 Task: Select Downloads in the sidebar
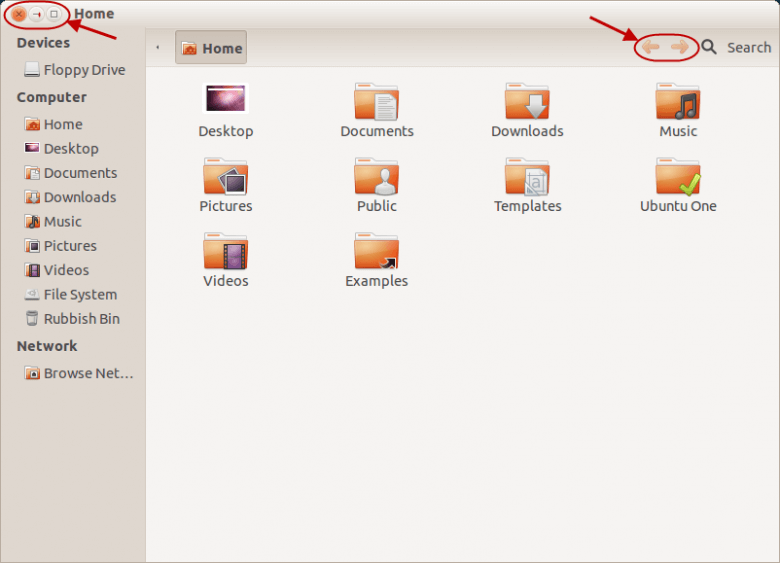70,197
